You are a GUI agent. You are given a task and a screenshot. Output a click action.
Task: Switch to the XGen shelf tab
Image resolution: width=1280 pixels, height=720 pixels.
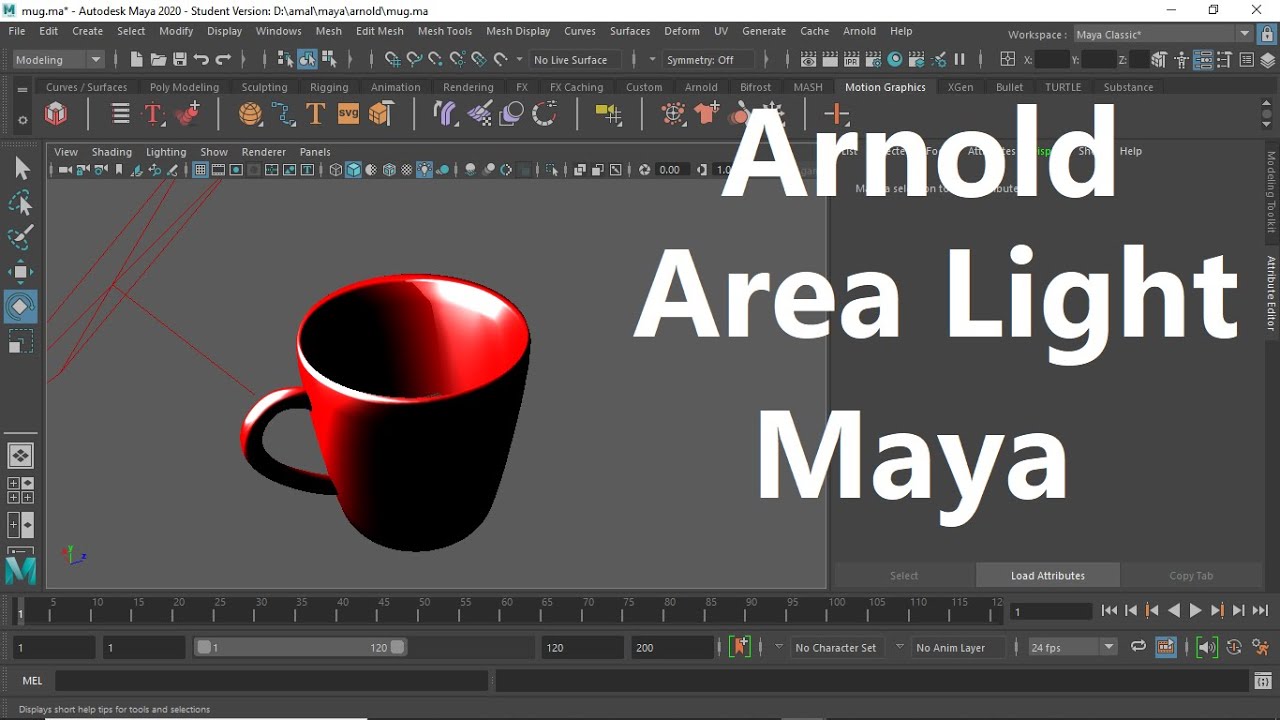click(x=960, y=87)
